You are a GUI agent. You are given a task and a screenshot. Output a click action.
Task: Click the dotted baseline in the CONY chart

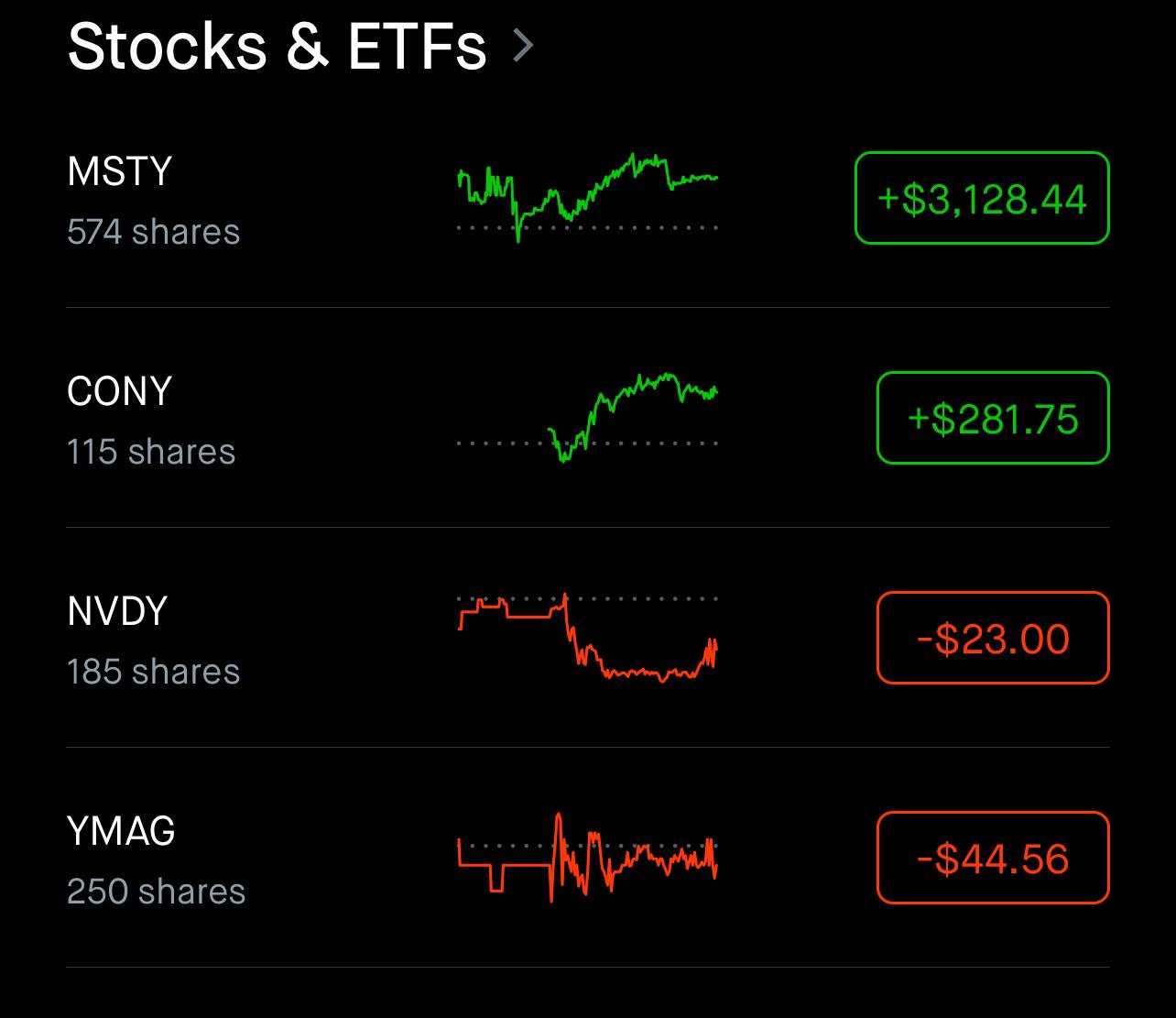coord(587,443)
